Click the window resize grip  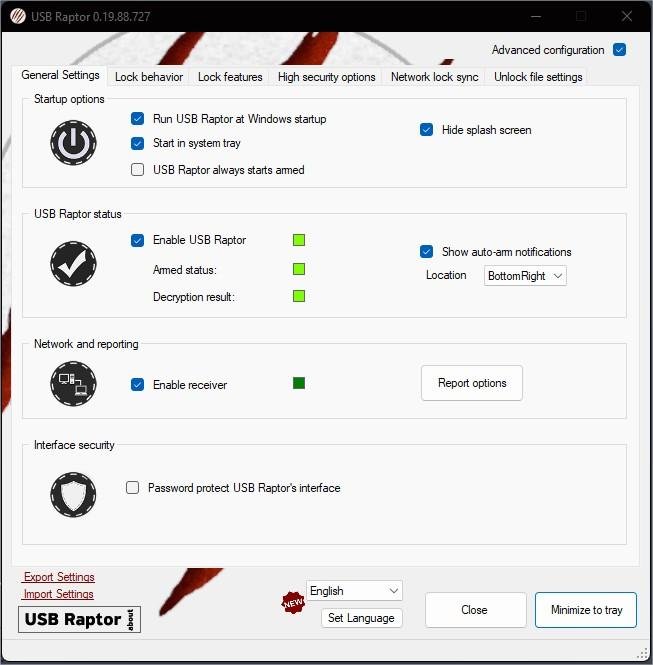[x=642, y=654]
